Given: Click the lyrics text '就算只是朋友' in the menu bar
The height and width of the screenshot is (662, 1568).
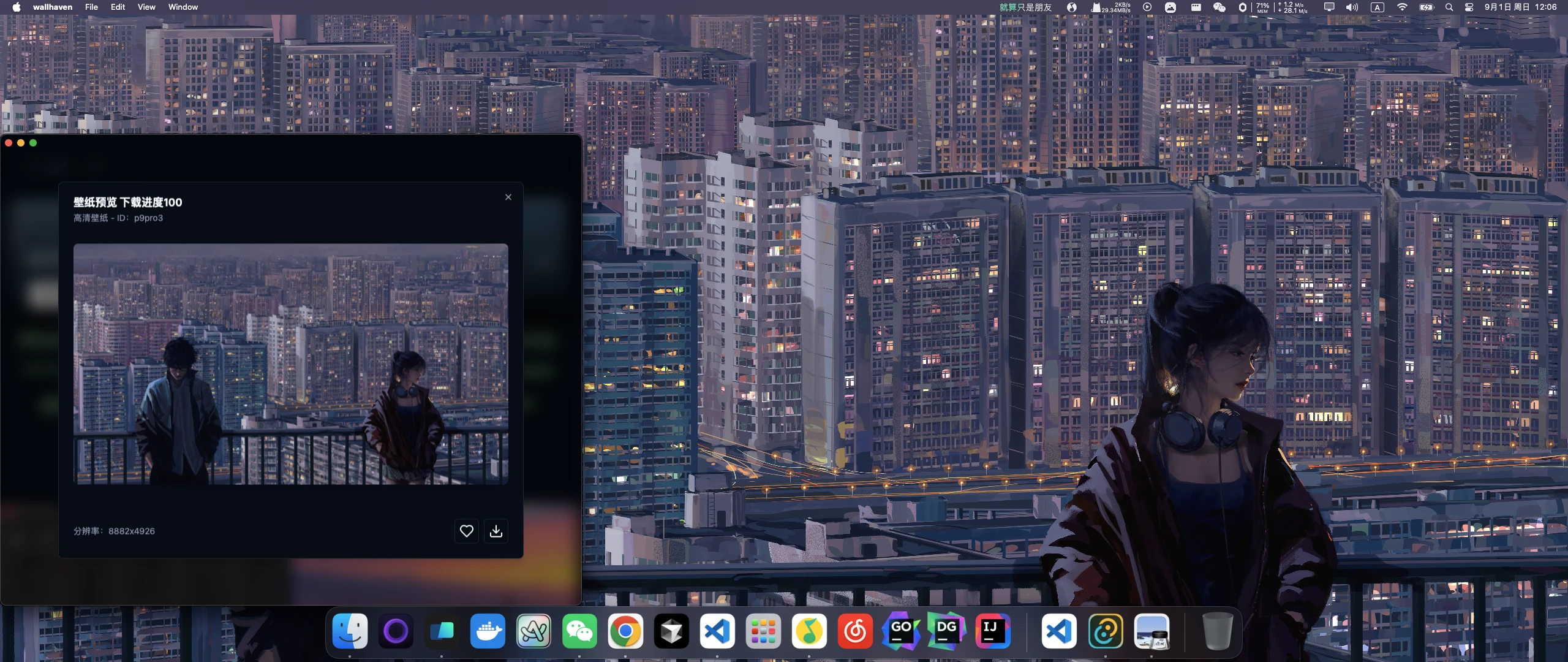Looking at the screenshot, I should tap(1025, 7).
